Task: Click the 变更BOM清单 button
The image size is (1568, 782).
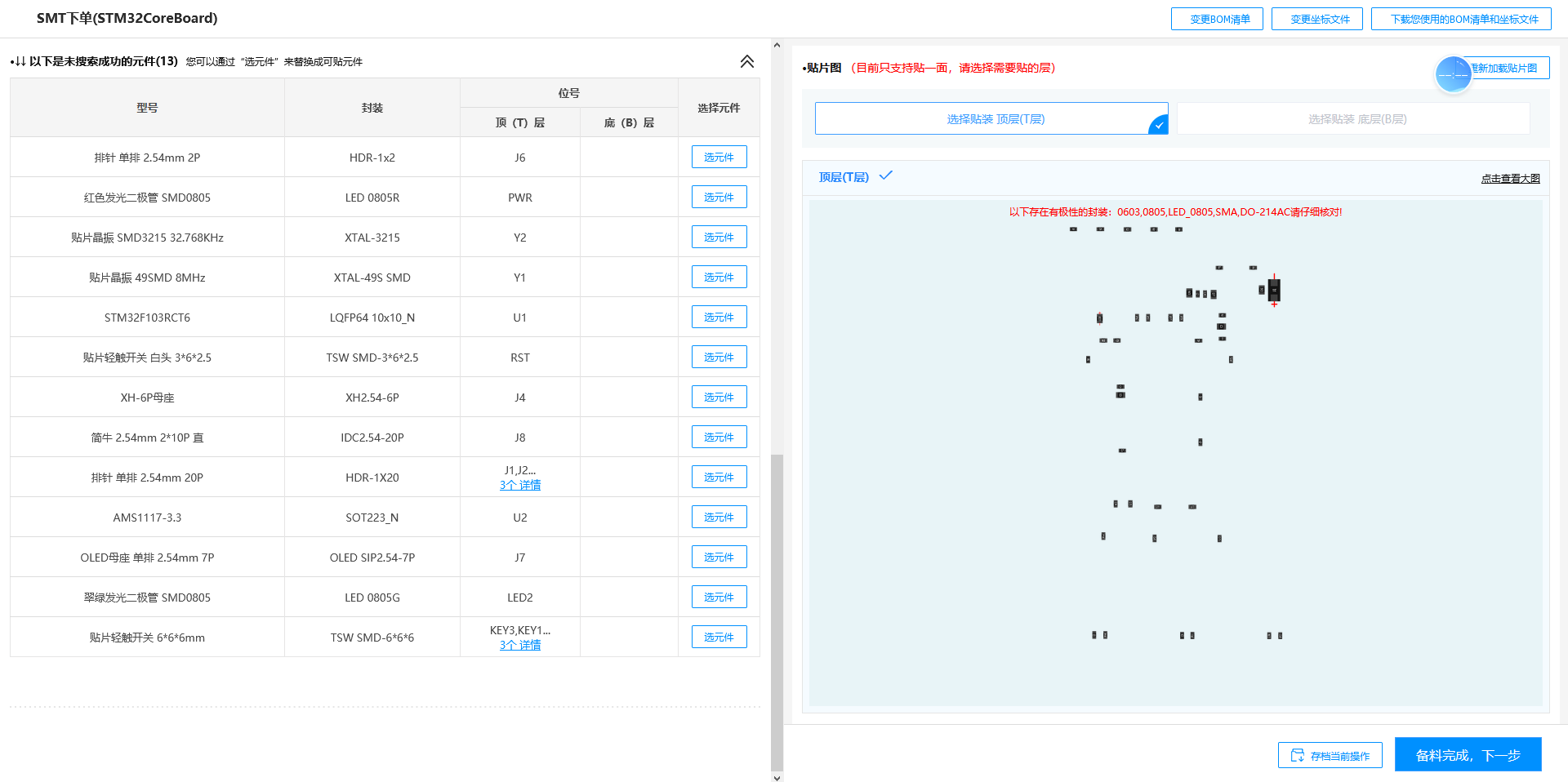Action: tap(1217, 18)
